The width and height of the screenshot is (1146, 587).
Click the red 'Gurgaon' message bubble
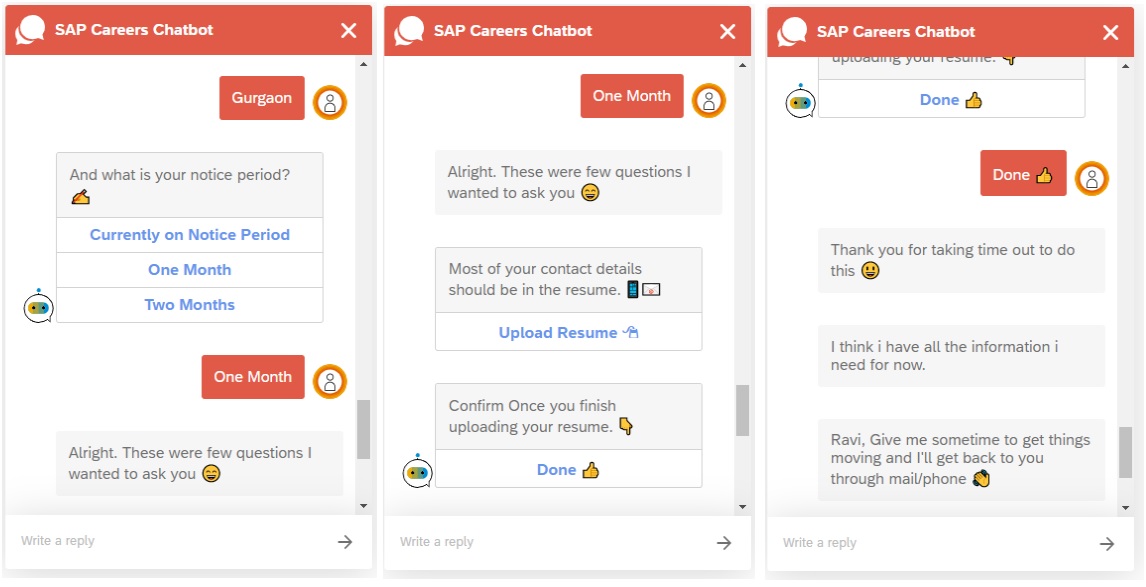click(x=262, y=98)
